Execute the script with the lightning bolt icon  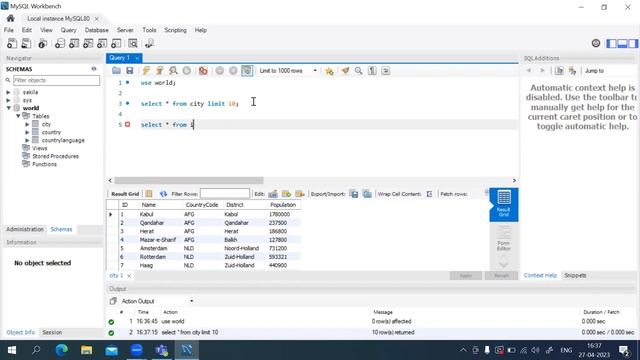pos(146,71)
